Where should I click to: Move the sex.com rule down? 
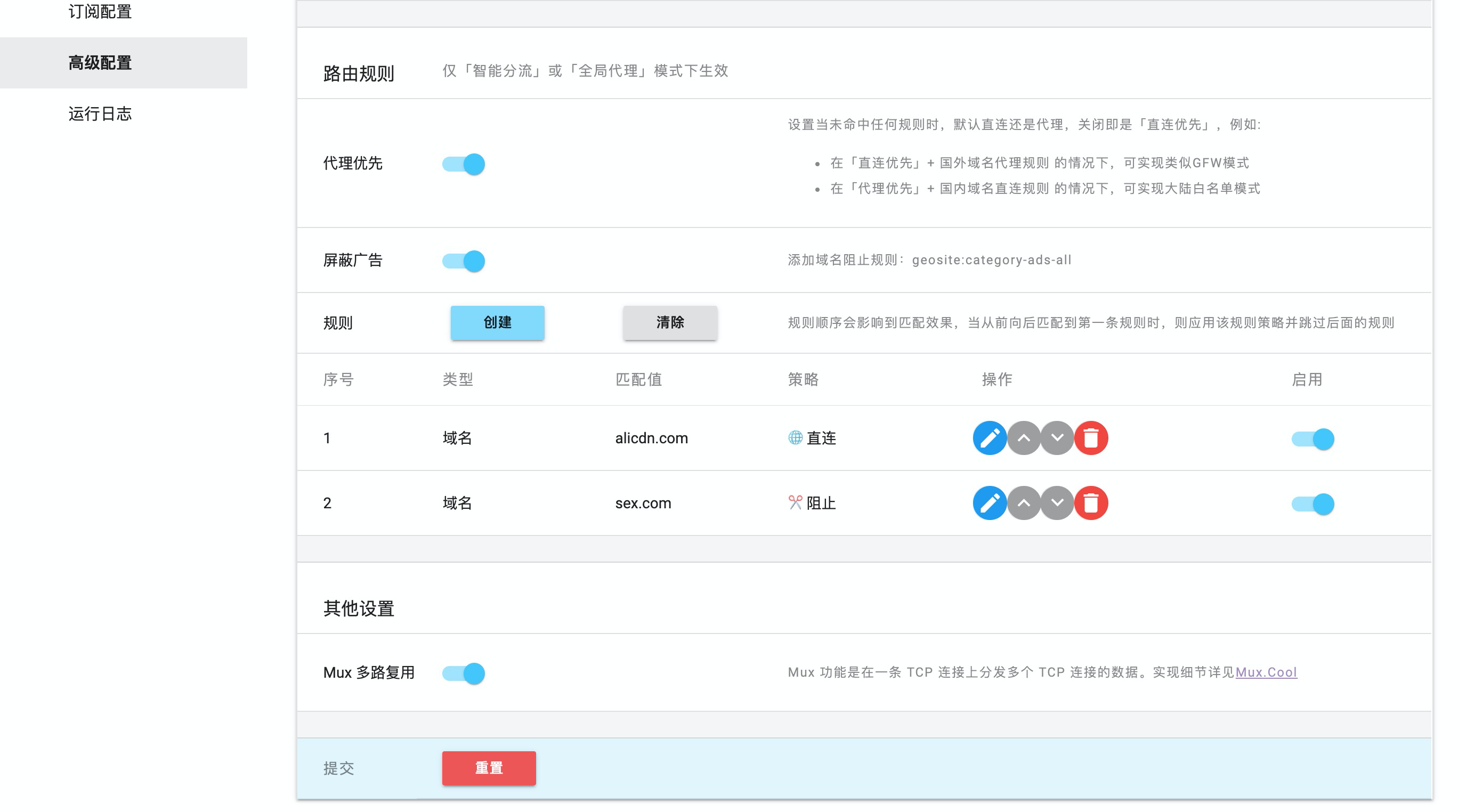pos(1057,503)
